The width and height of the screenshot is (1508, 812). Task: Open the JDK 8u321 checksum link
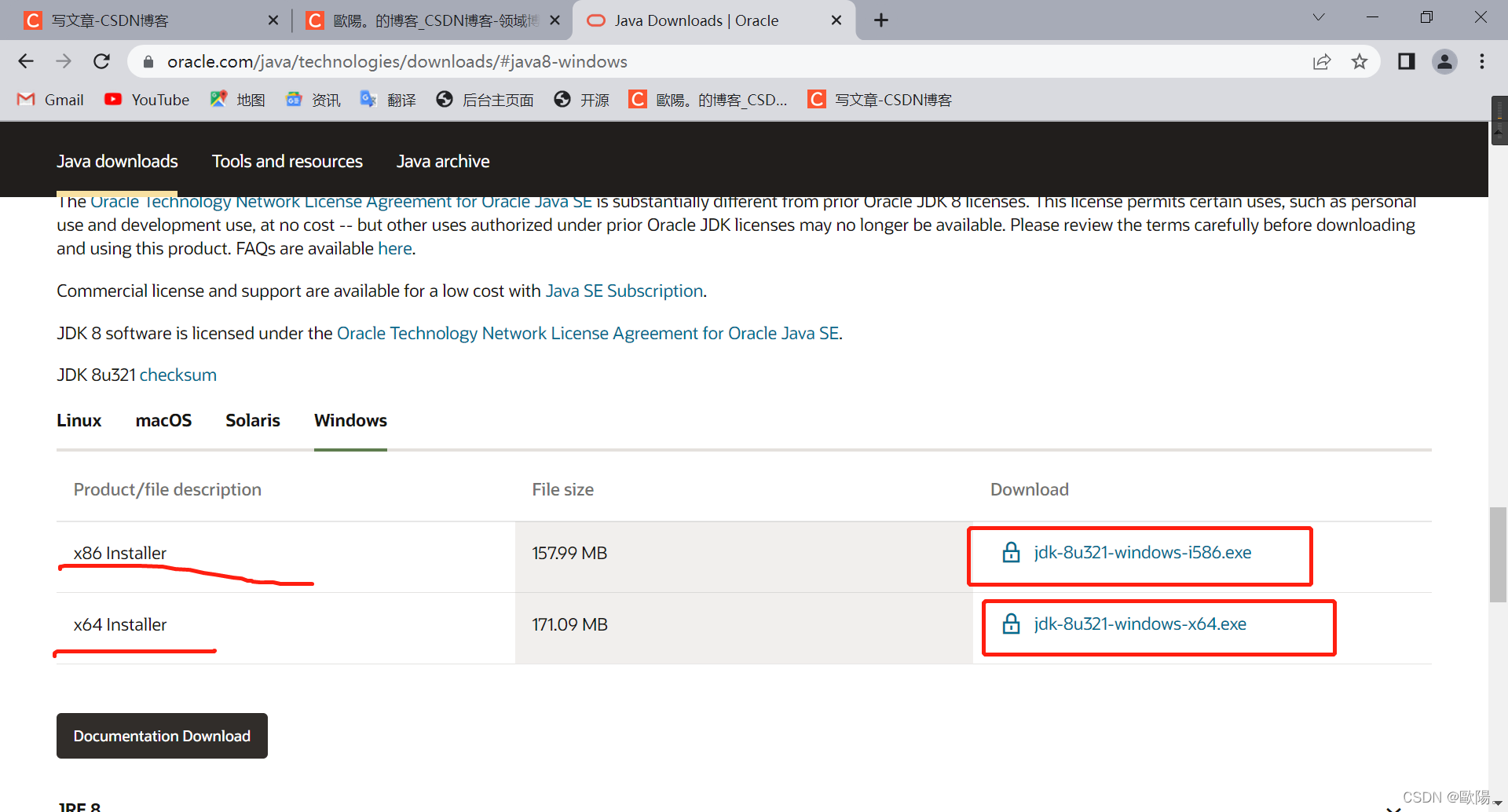click(178, 375)
